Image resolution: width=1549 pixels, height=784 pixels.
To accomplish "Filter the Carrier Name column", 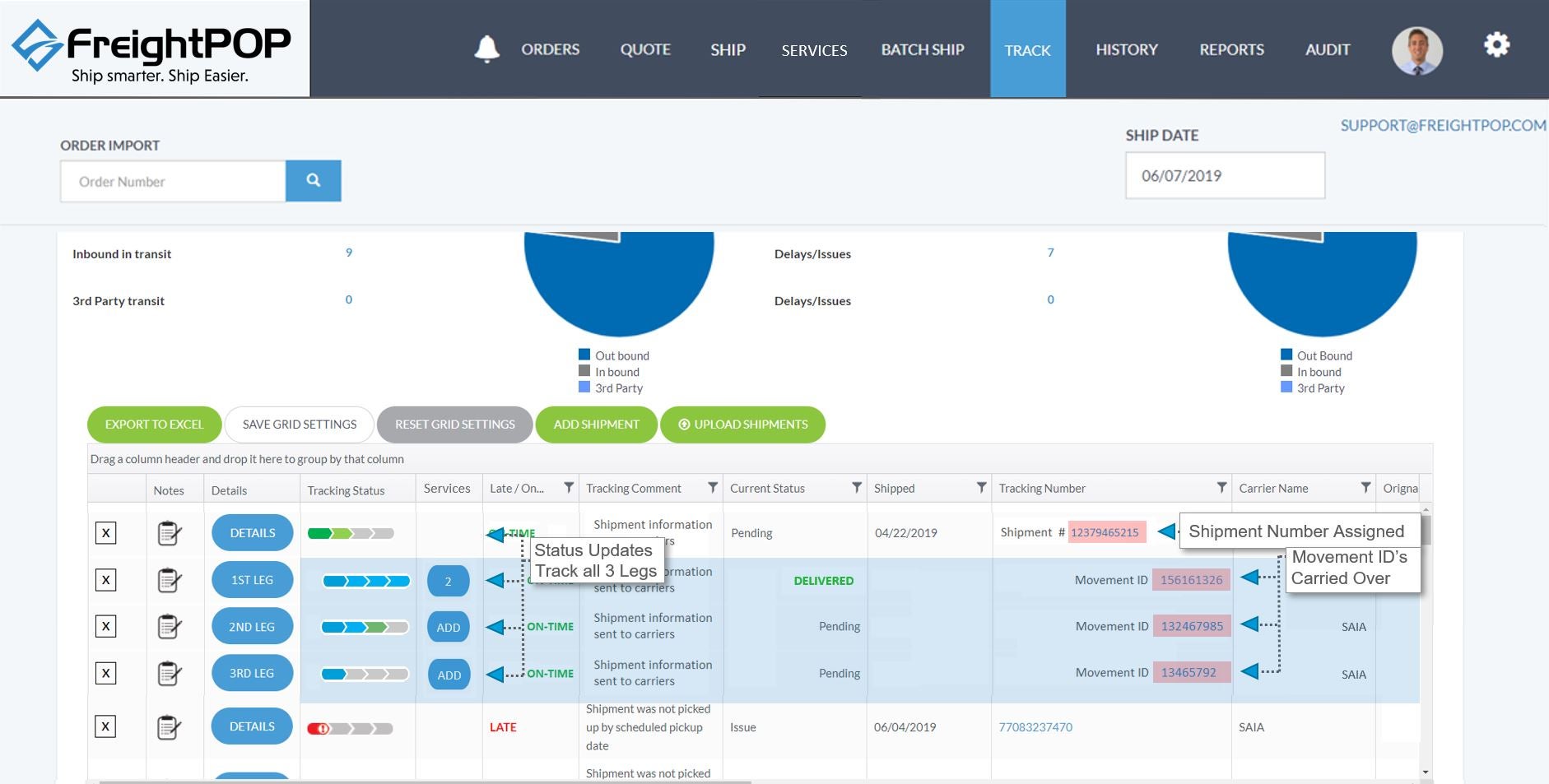I will point(1365,488).
